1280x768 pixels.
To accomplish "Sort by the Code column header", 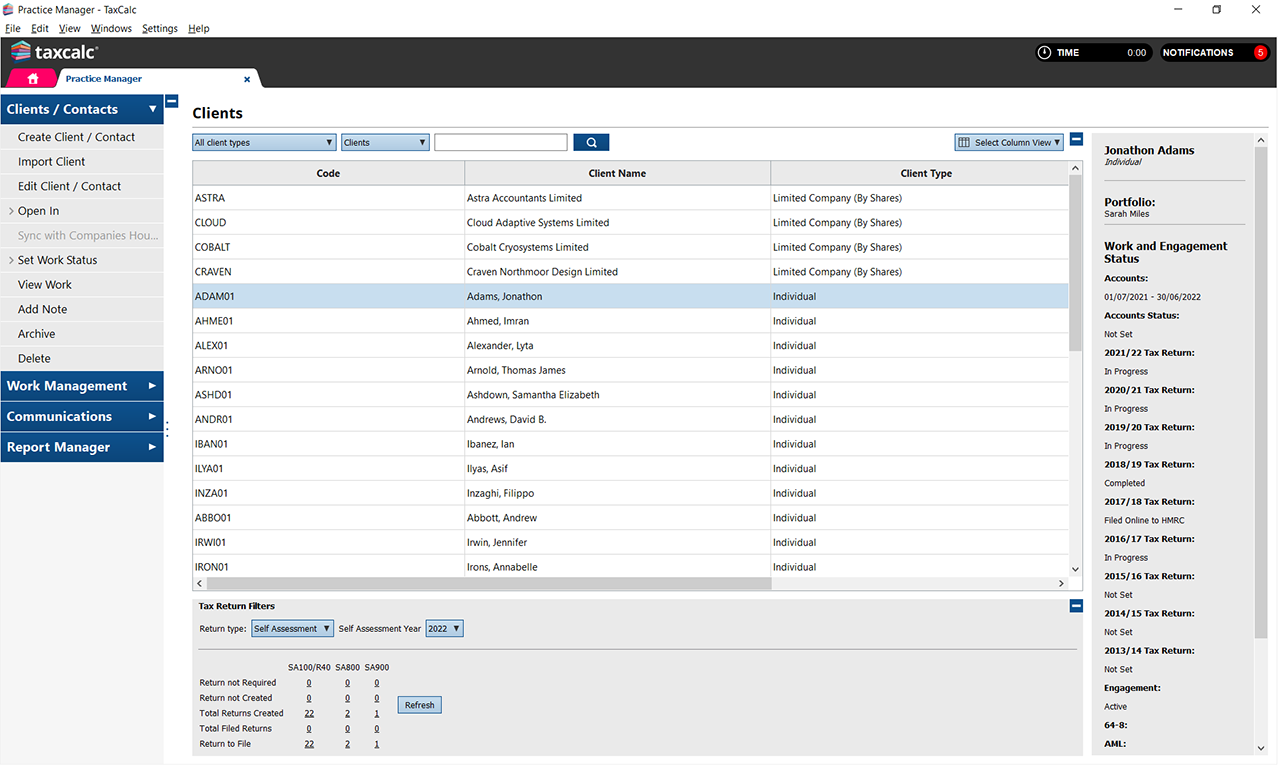I will pyautogui.click(x=328, y=173).
